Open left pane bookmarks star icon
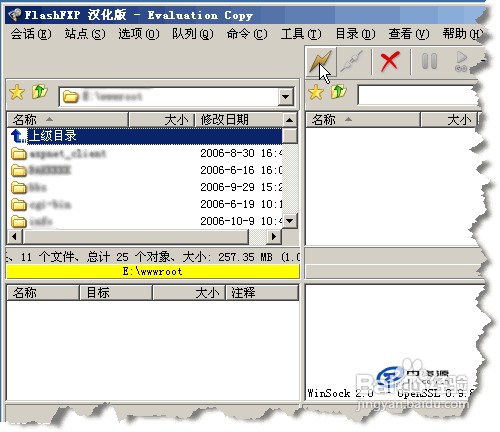Image resolution: width=500 pixels, height=432 pixels. pos(17,92)
